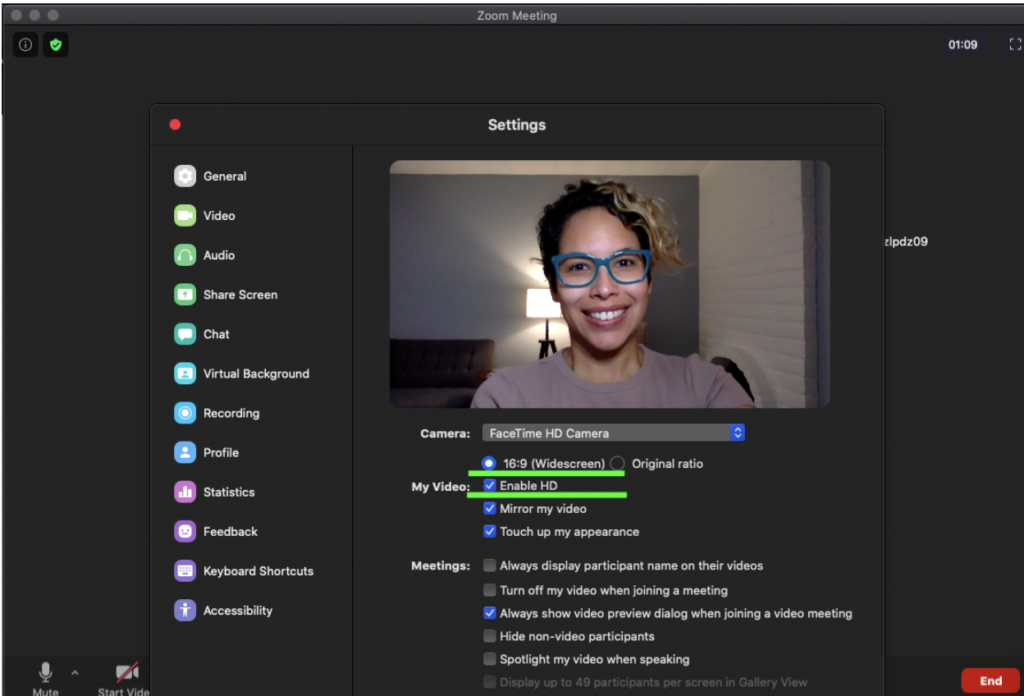Image resolution: width=1024 pixels, height=696 pixels.
Task: Uncheck the Enable HD checkbox
Action: click(489, 485)
